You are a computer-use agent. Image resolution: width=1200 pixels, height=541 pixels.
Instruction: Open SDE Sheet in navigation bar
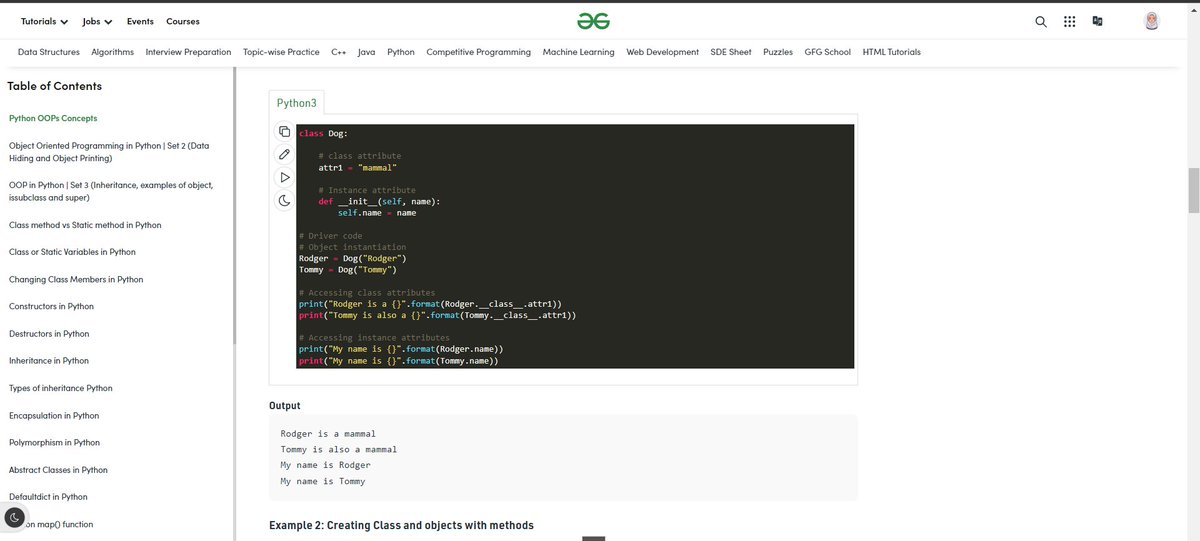click(731, 52)
